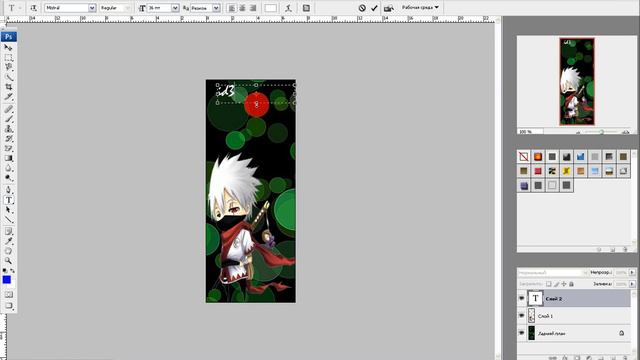The height and width of the screenshot is (360, 640).
Task: Select the Healing Brush tool
Action: (8, 109)
